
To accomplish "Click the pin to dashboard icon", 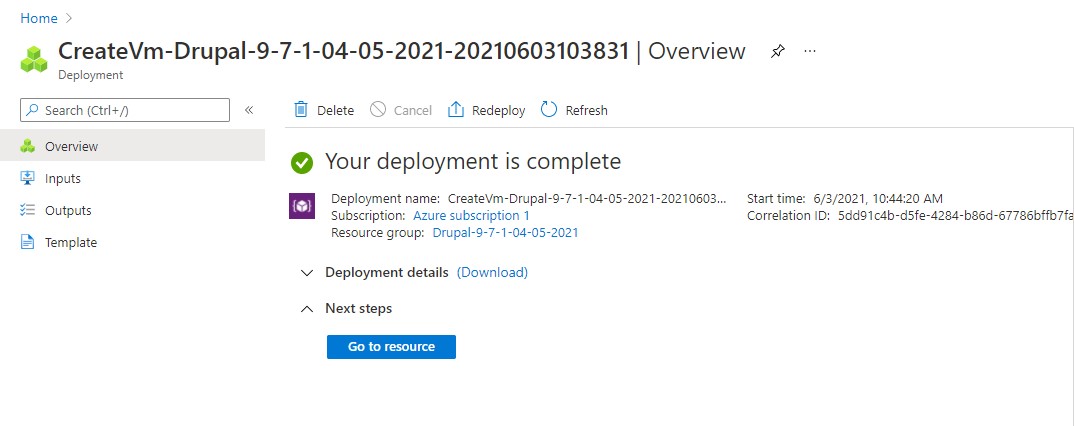I will pos(777,51).
